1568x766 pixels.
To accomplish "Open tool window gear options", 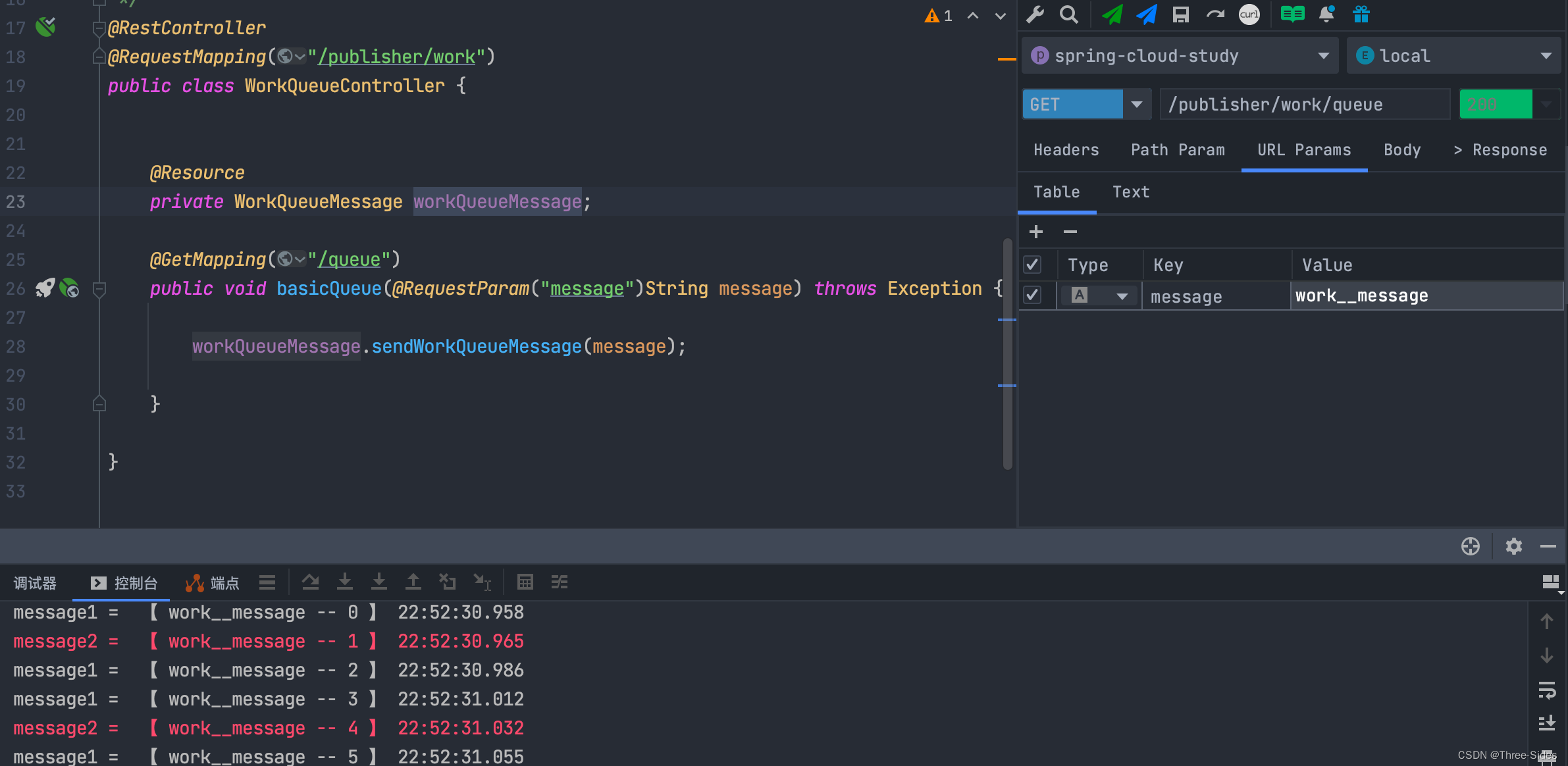I will [1514, 546].
